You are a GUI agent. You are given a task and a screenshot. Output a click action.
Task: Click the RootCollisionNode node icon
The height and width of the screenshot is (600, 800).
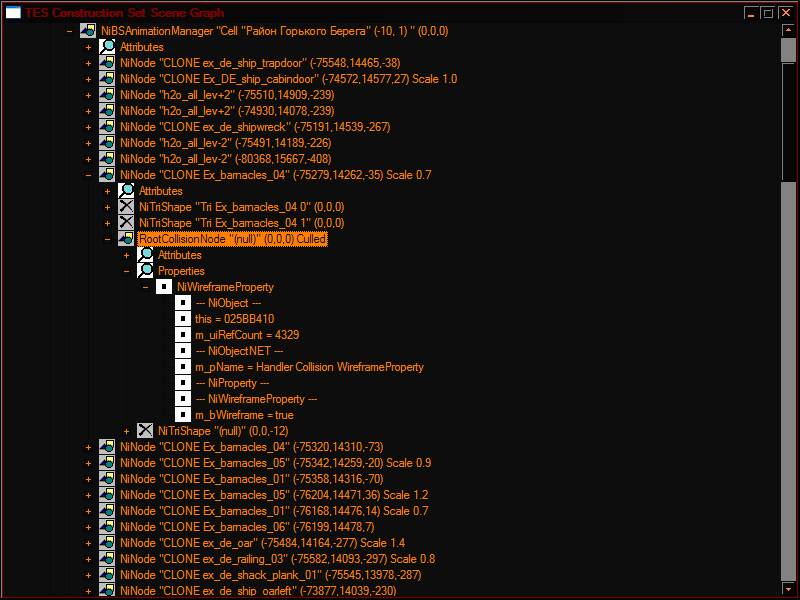pos(126,239)
